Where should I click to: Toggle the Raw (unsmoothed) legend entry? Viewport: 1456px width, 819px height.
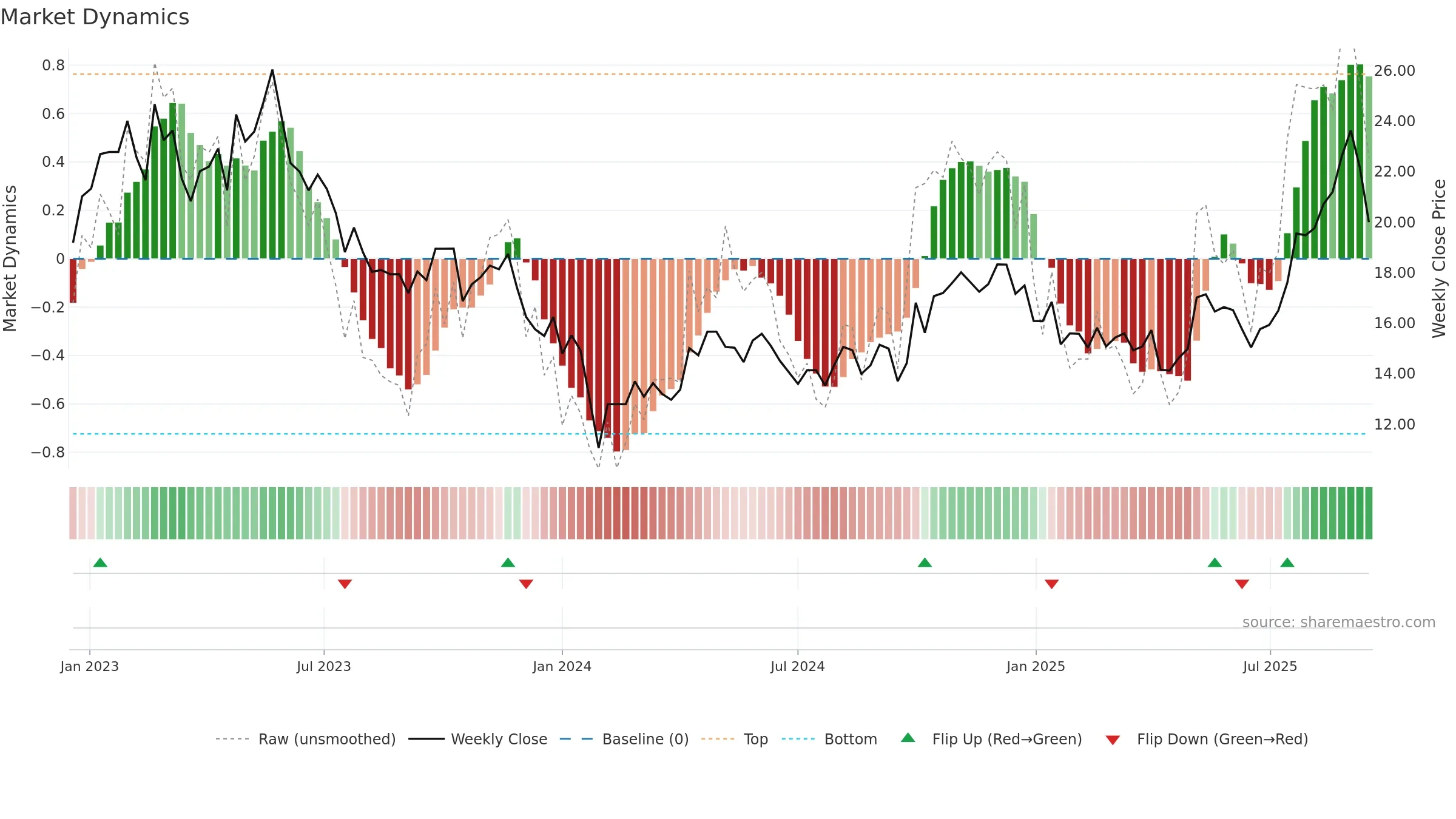[x=306, y=739]
